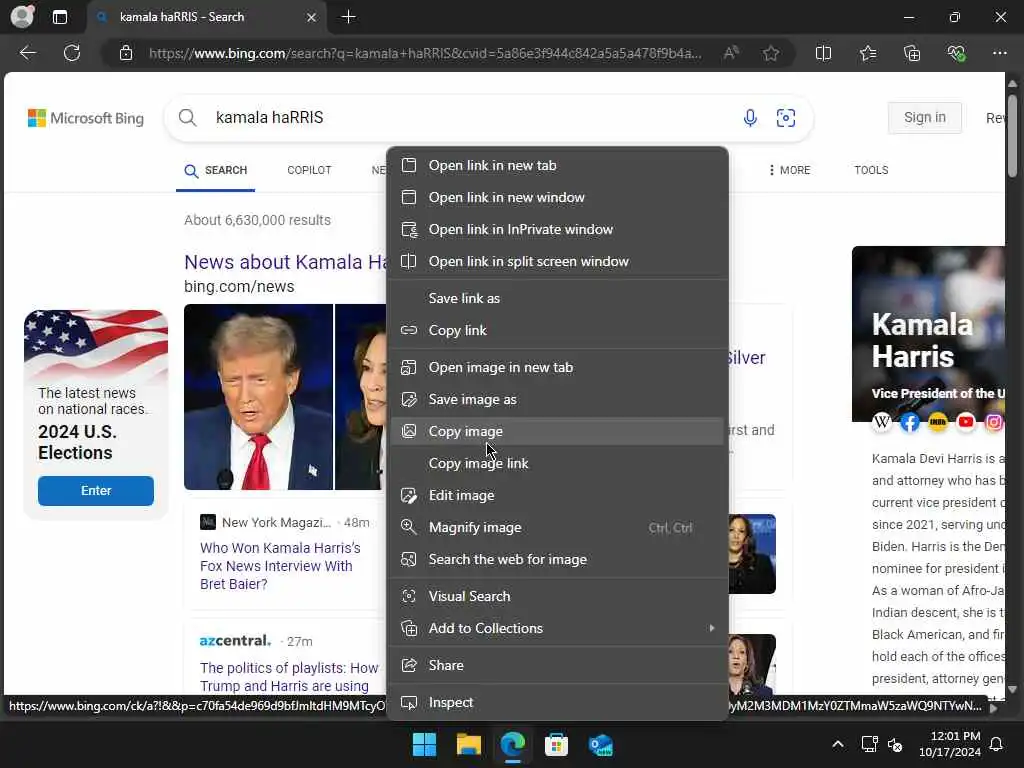Show hidden icons in the system tray
Image resolution: width=1024 pixels, height=768 pixels.
coord(838,744)
